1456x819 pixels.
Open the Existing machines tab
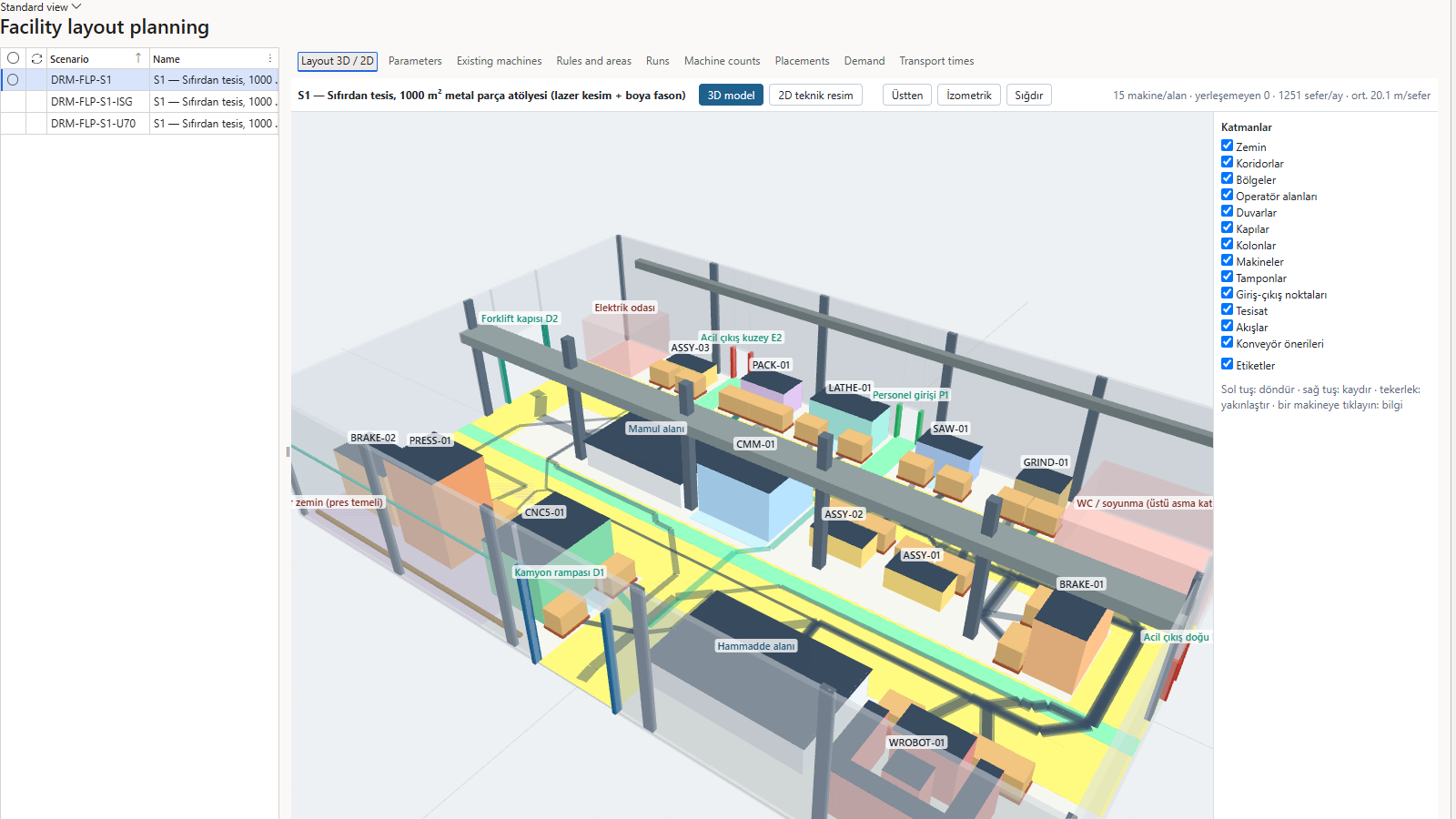[499, 61]
